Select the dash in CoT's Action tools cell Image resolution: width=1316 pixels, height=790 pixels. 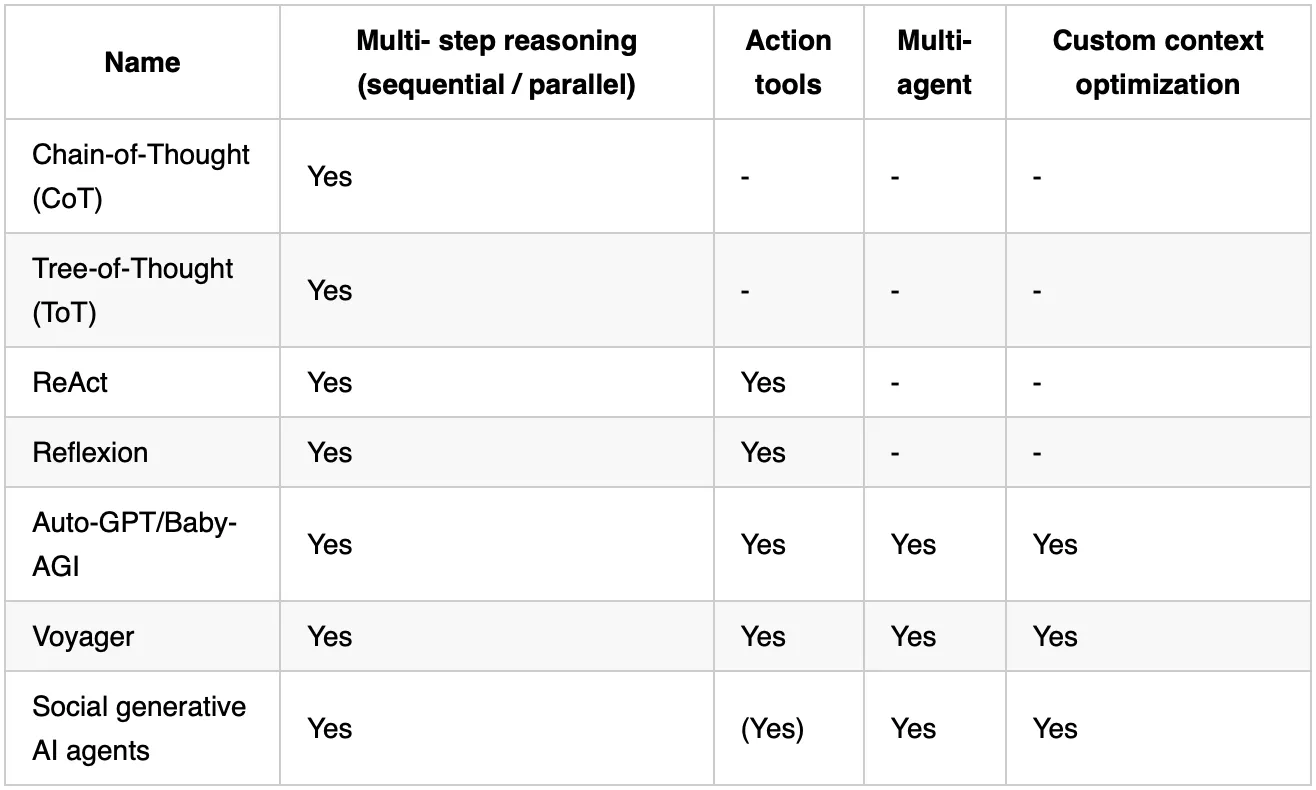[746, 177]
